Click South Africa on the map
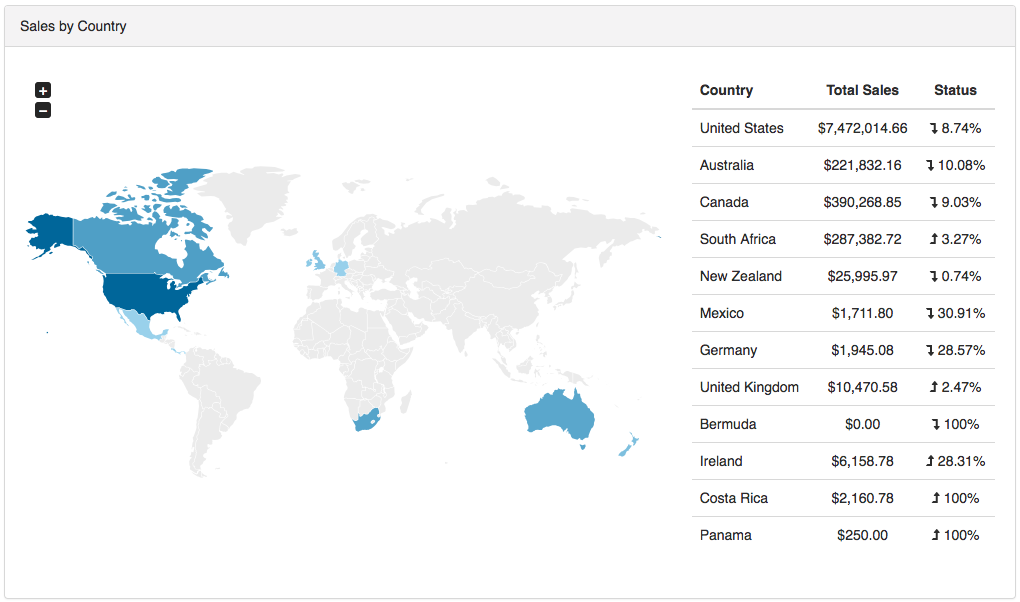This screenshot has width=1020, height=602. pos(365,419)
